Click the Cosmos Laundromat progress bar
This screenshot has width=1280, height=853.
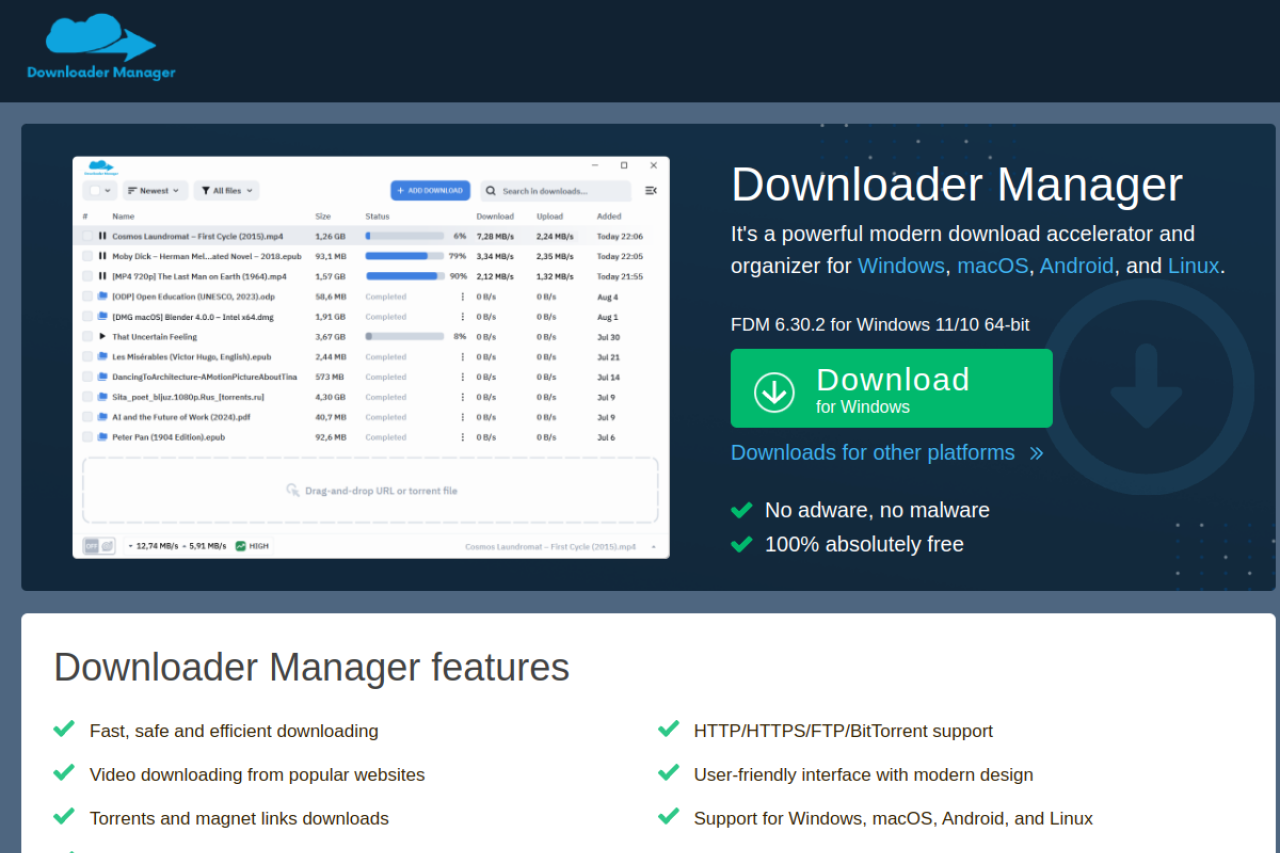coord(405,236)
